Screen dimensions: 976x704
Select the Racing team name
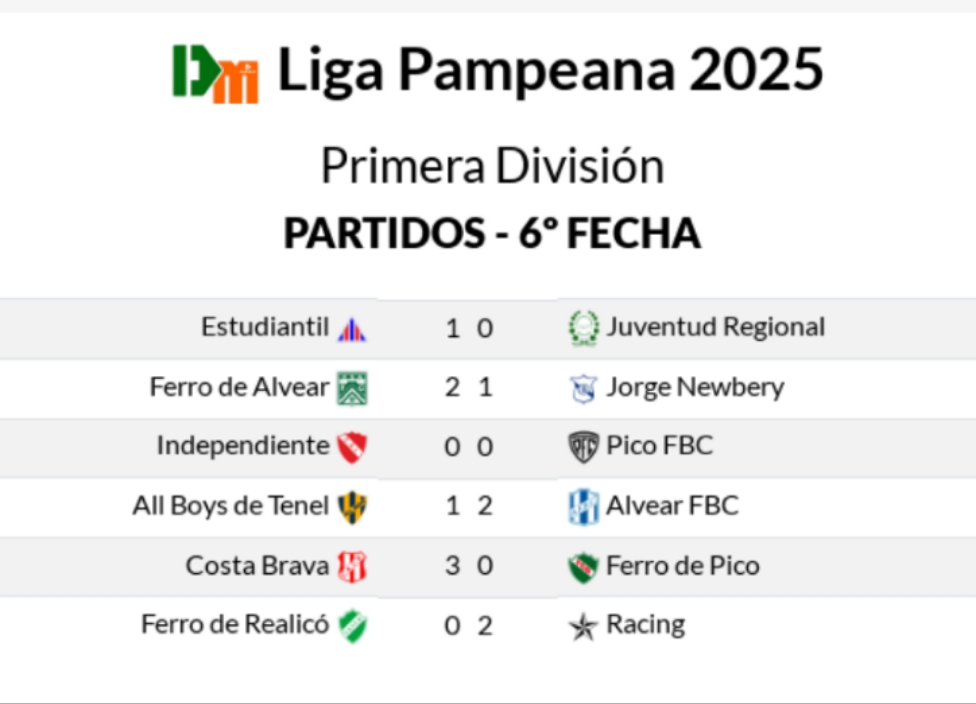tap(645, 626)
